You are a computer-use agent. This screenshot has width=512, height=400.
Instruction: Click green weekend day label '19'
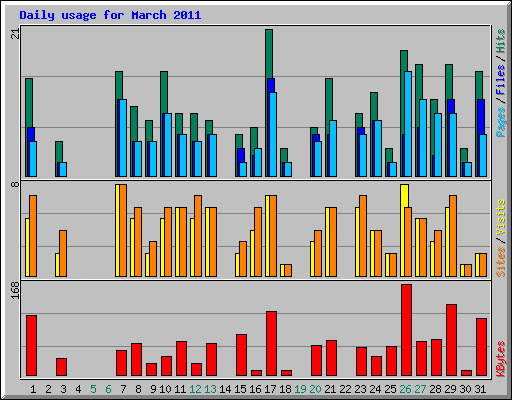coord(300,389)
